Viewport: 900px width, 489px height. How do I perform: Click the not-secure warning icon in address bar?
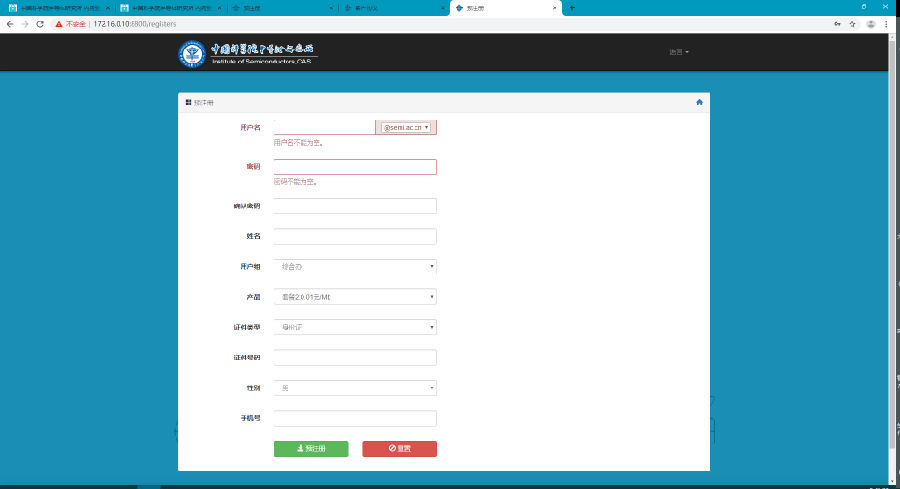point(60,23)
